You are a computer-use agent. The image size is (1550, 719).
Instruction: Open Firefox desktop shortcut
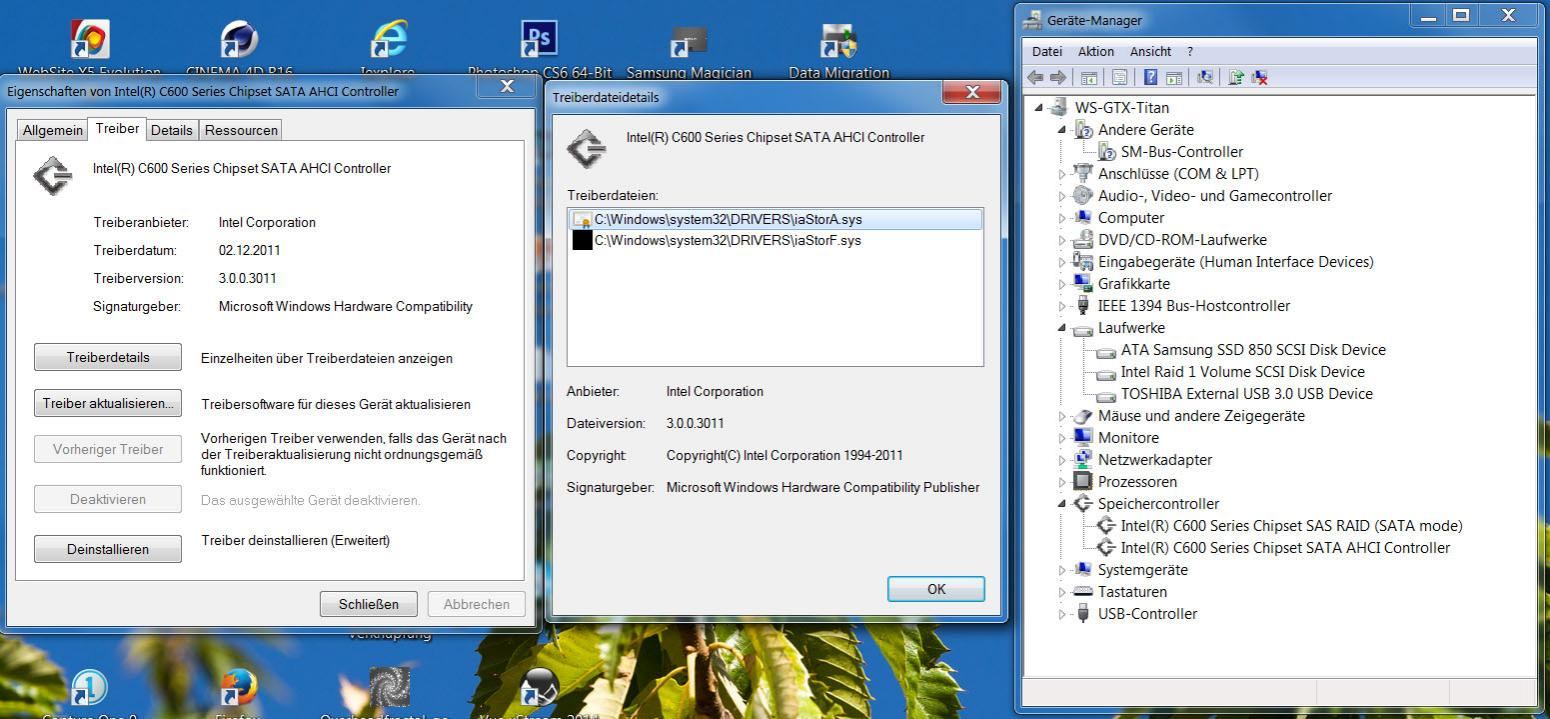click(239, 687)
